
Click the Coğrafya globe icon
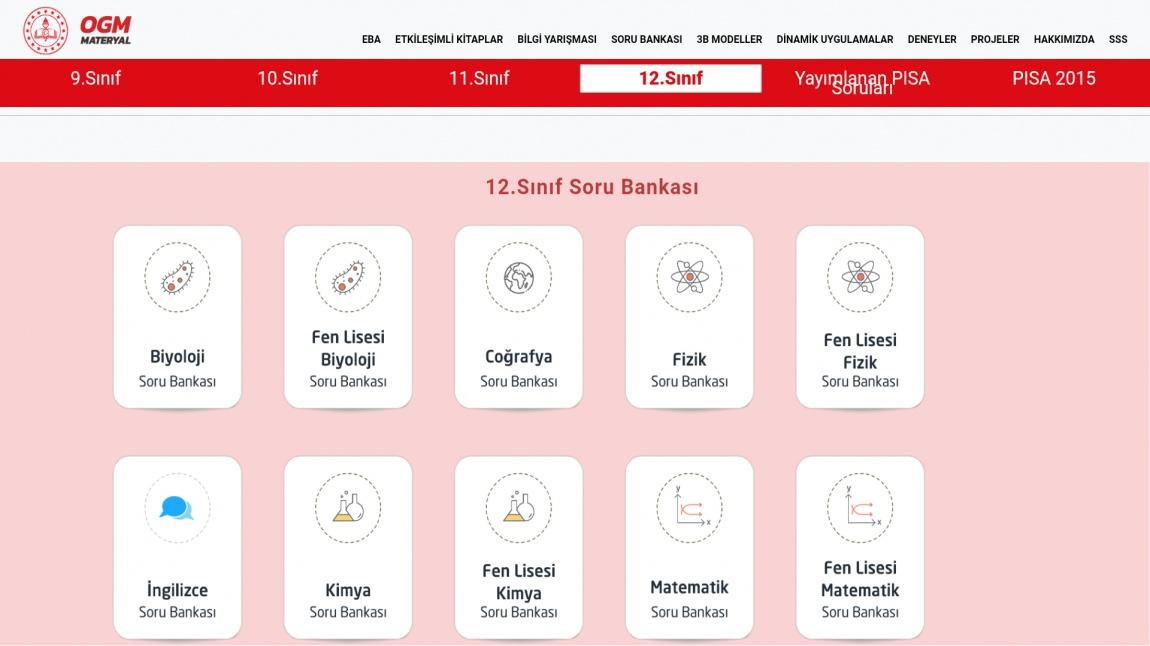pyautogui.click(x=518, y=276)
